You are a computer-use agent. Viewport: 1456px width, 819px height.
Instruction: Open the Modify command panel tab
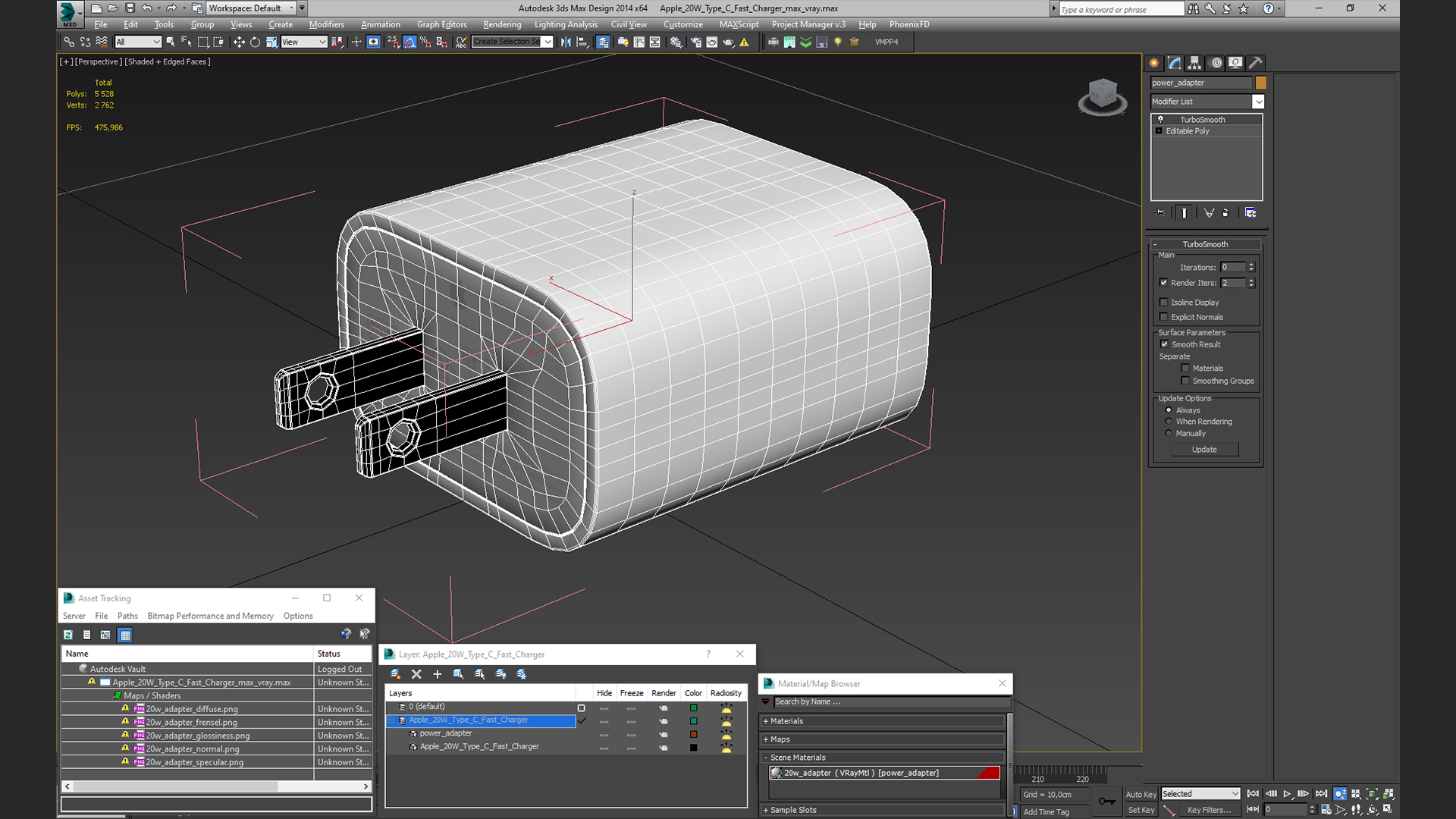tap(1175, 63)
